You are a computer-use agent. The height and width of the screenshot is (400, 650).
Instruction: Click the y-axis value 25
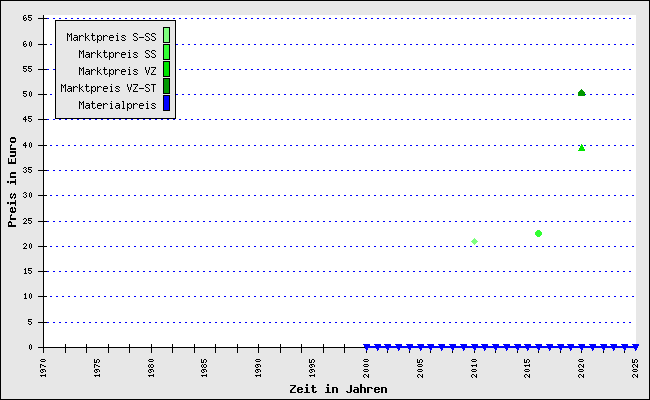tap(28, 221)
